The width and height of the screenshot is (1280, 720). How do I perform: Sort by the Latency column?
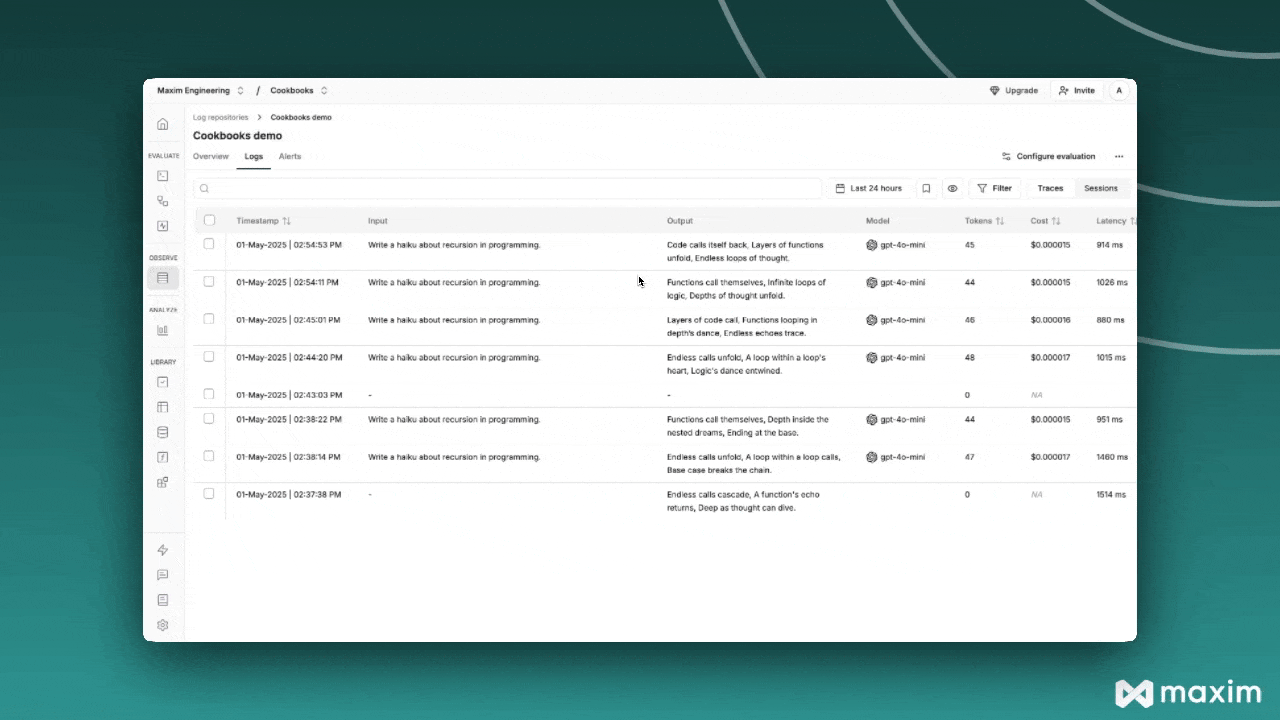pos(1116,221)
